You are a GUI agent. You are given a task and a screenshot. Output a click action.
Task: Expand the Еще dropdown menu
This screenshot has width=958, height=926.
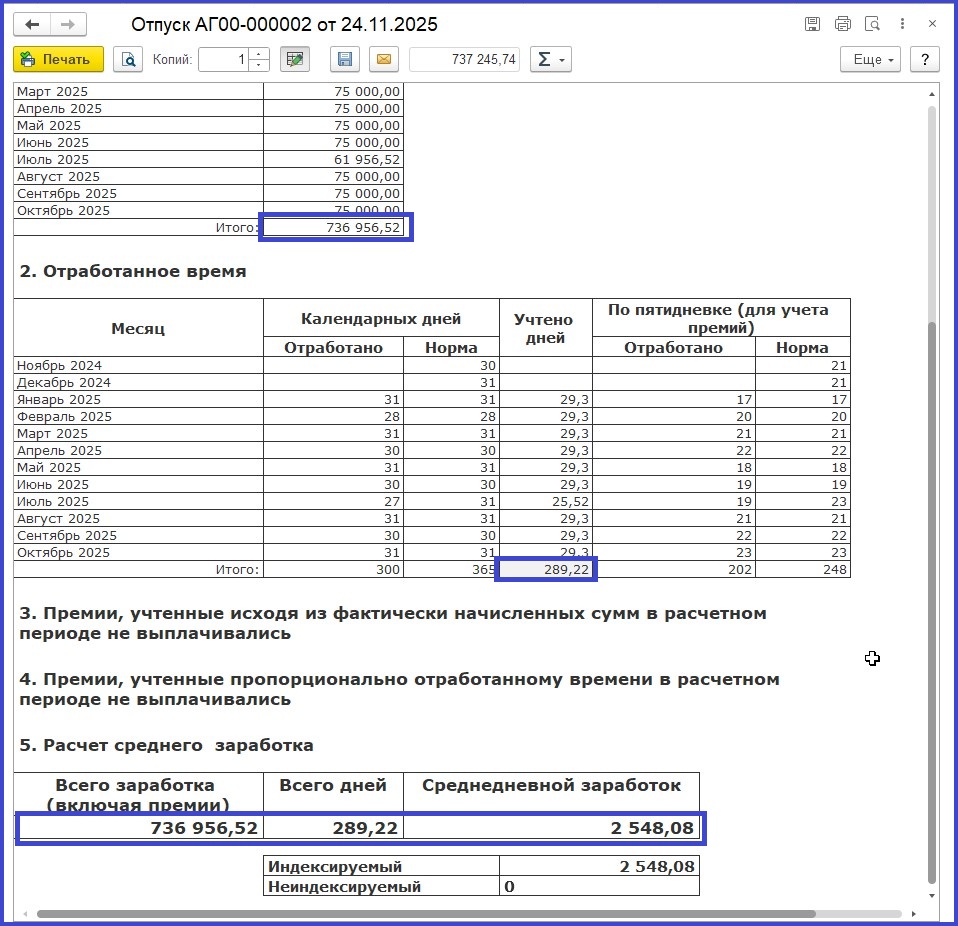point(870,60)
